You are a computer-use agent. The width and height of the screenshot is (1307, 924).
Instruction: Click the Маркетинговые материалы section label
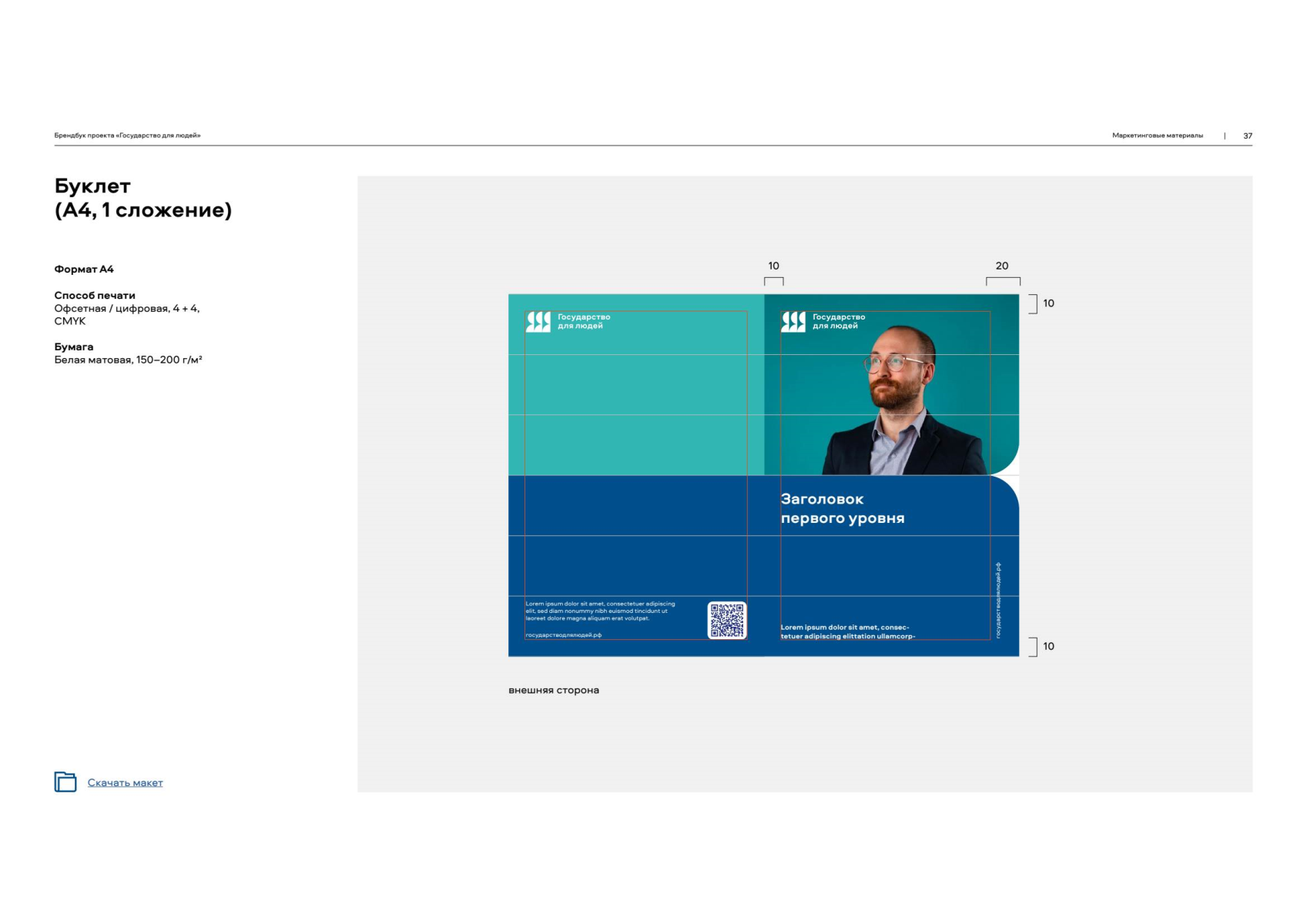click(1157, 136)
